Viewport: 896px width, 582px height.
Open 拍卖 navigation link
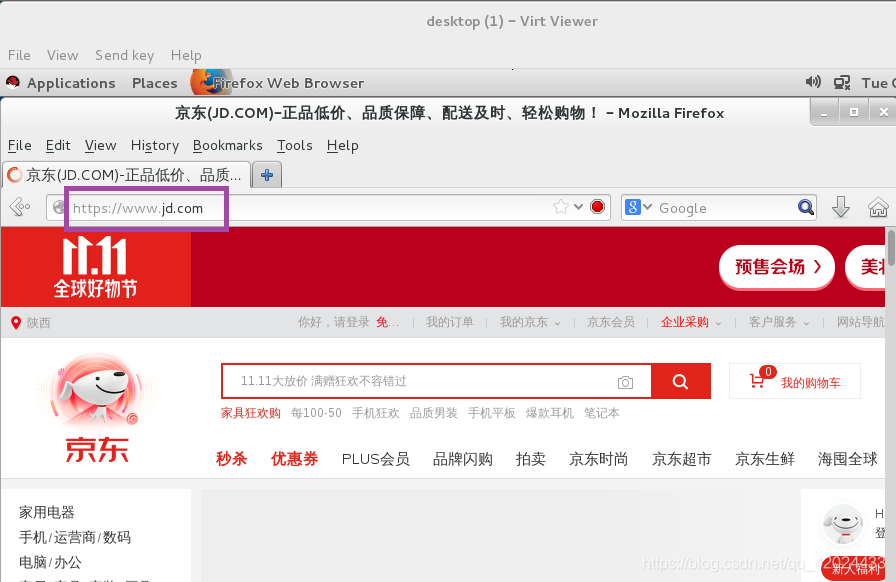[531, 459]
